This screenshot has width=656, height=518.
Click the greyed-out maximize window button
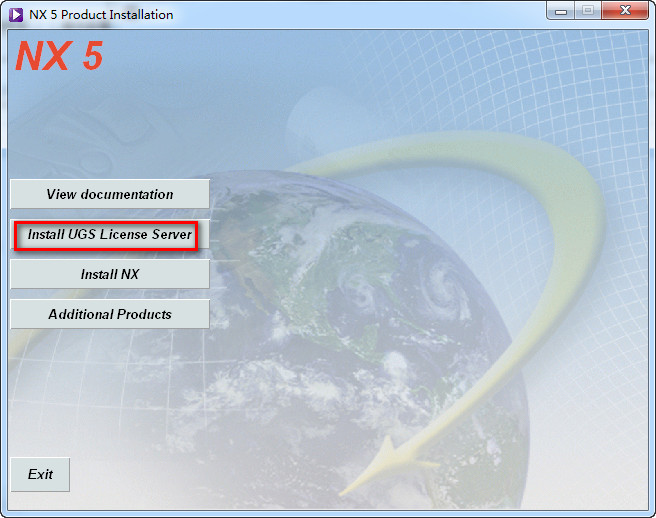pos(588,11)
